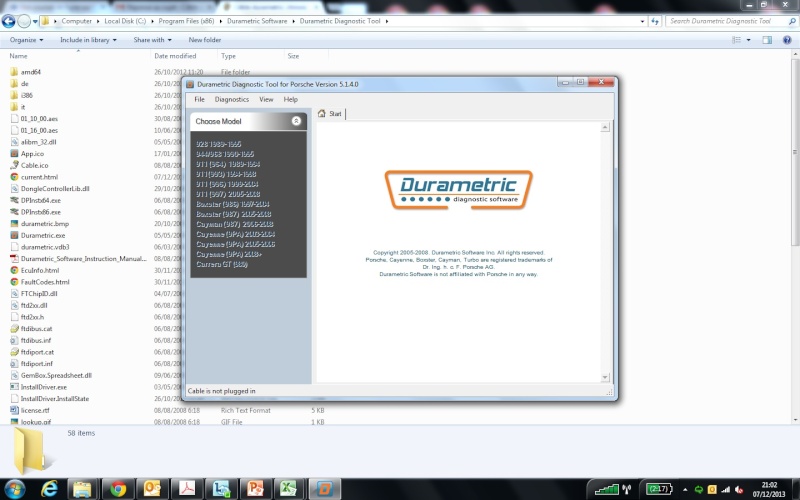
Task: Select the Start tab
Action: pyautogui.click(x=330, y=114)
